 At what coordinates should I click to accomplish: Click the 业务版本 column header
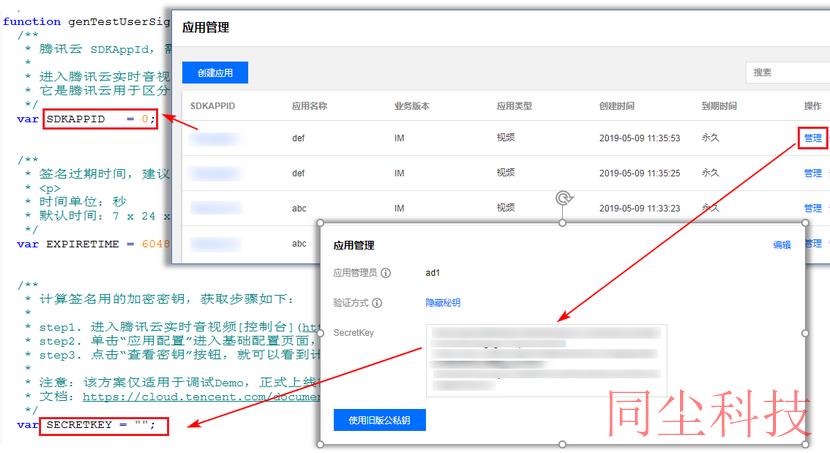(412, 106)
